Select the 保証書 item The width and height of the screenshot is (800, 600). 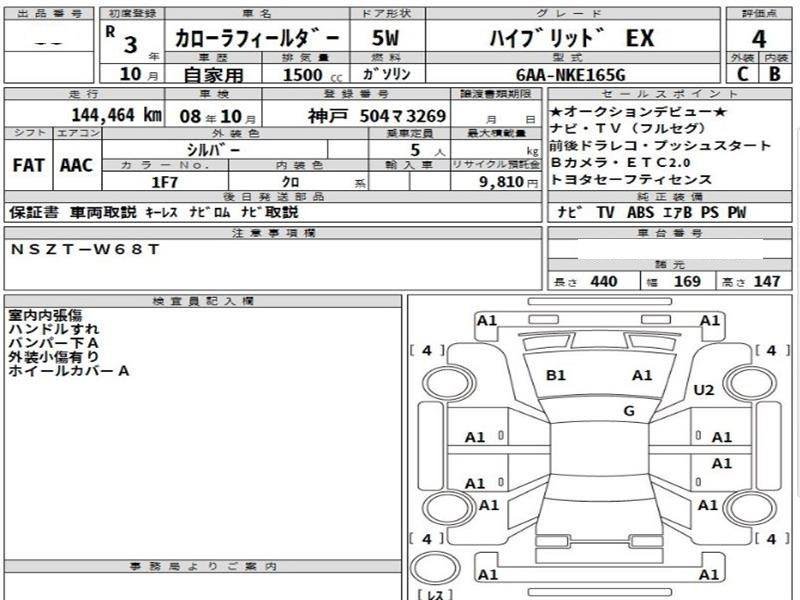[x=34, y=212]
